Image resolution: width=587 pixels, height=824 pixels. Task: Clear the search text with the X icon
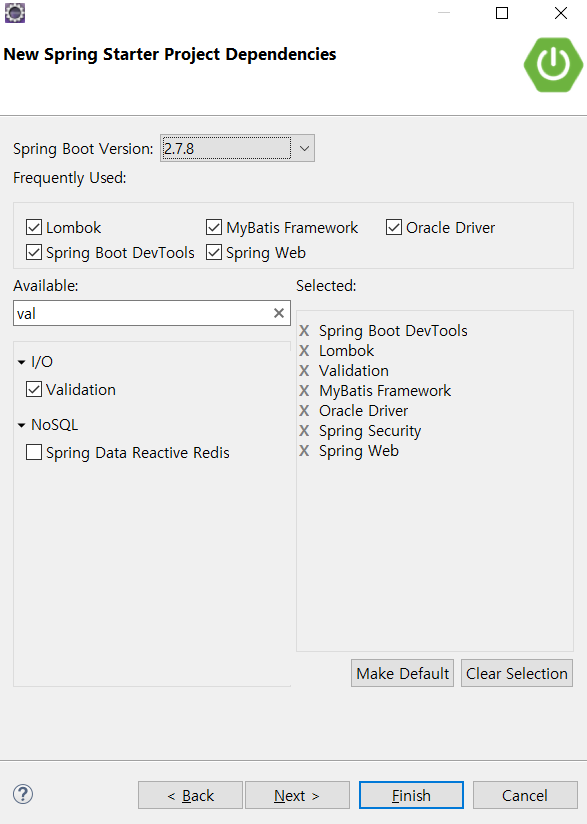(x=279, y=313)
